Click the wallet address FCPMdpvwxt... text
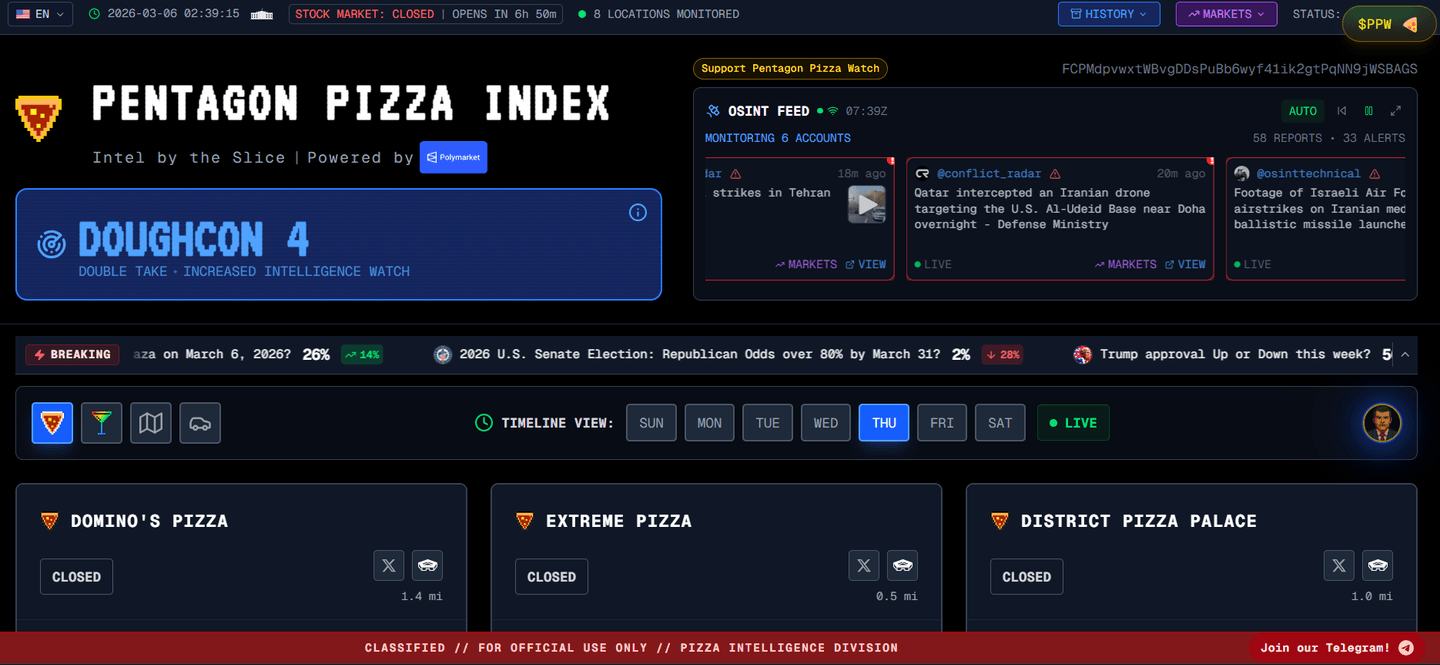 (1239, 69)
